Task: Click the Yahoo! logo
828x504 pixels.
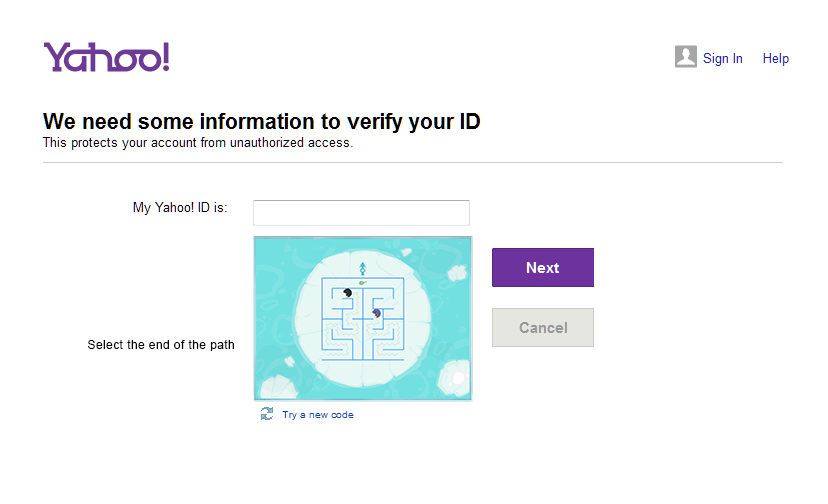Action: coord(106,58)
